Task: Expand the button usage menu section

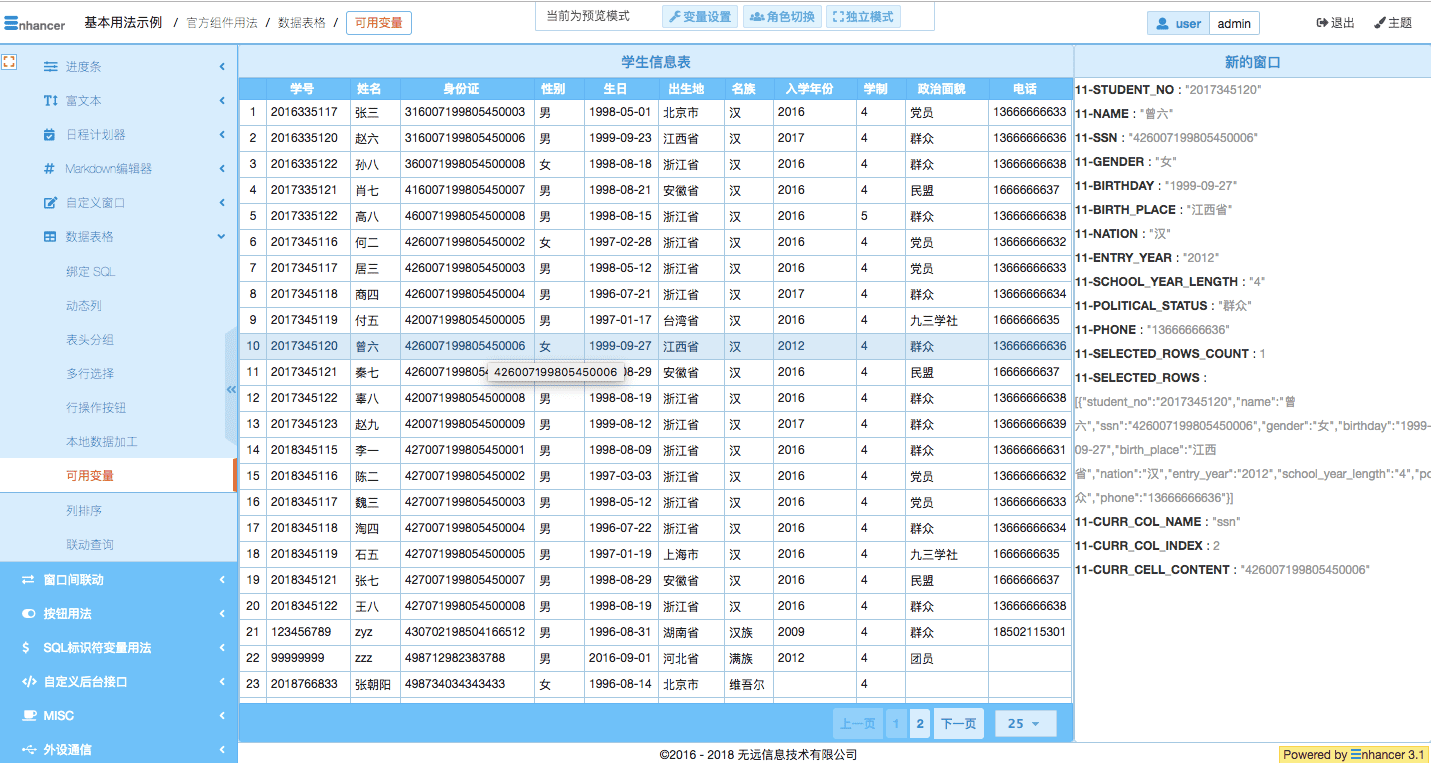Action: click(221, 614)
